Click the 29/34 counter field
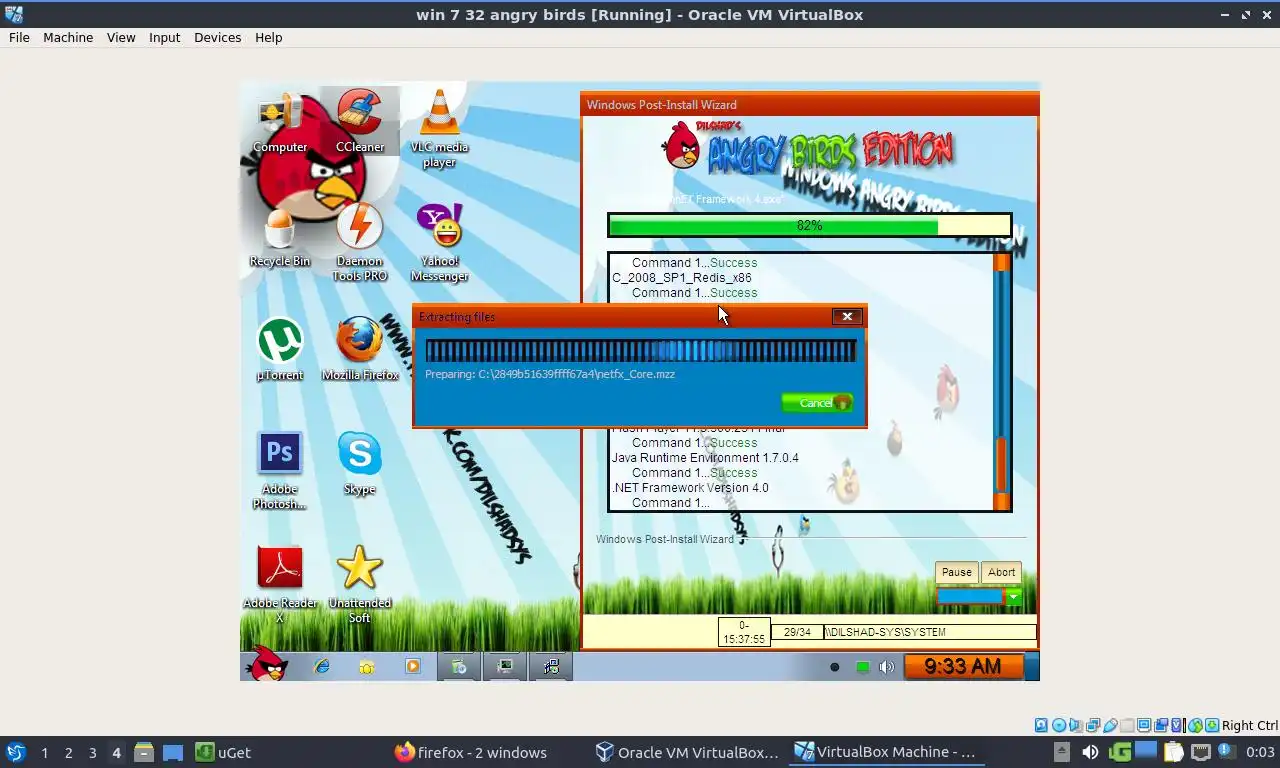 (797, 632)
